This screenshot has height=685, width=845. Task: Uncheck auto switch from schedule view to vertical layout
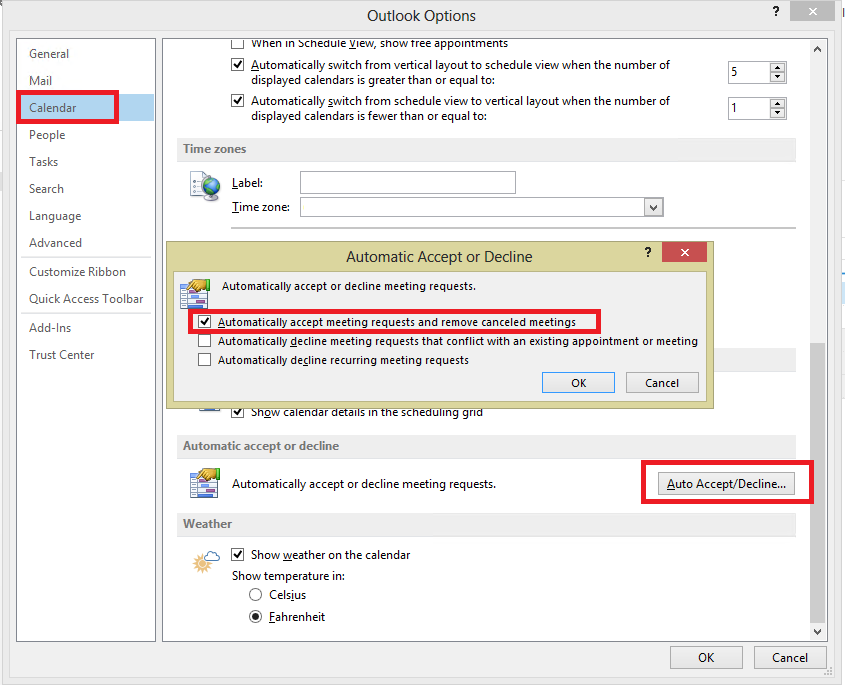[237, 101]
